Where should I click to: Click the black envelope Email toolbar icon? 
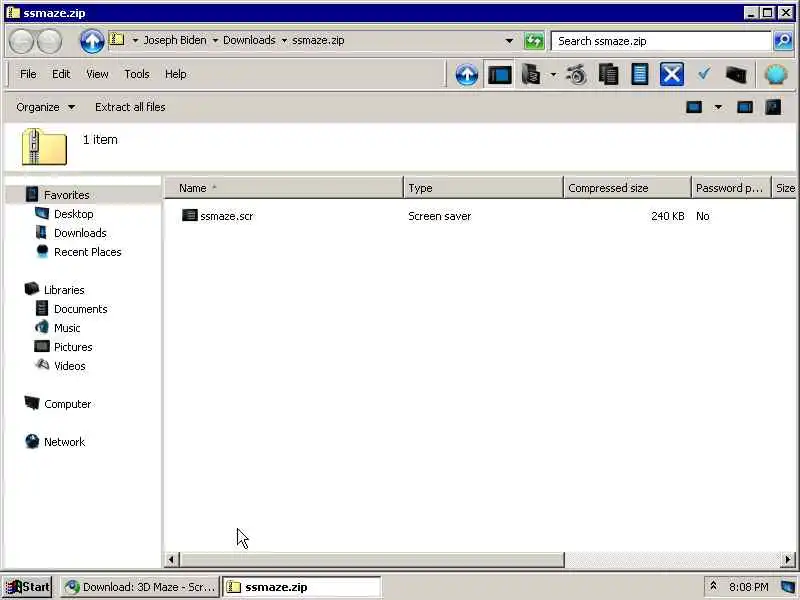click(x=736, y=75)
